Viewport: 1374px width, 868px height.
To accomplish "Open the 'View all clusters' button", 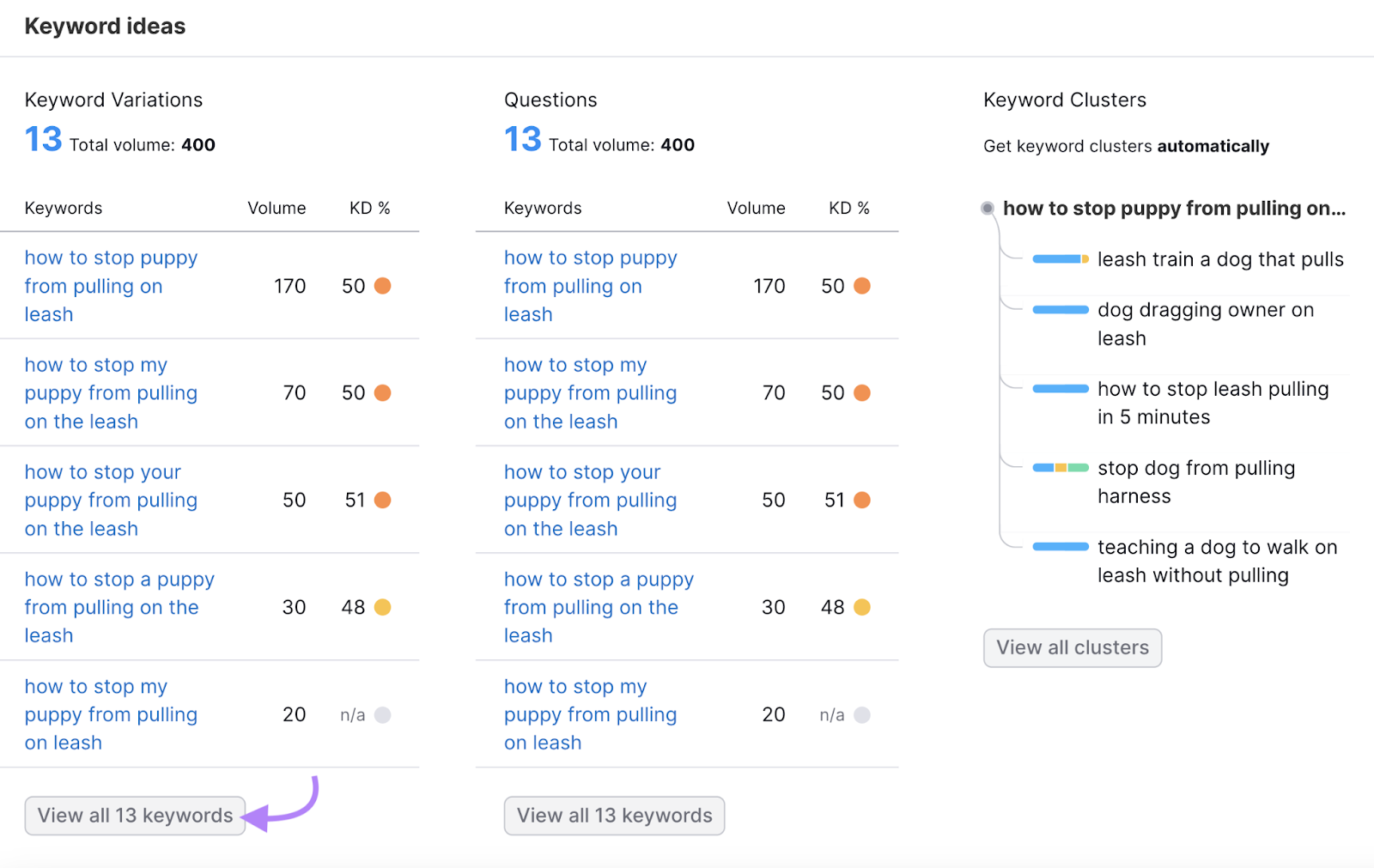I will tap(1072, 648).
